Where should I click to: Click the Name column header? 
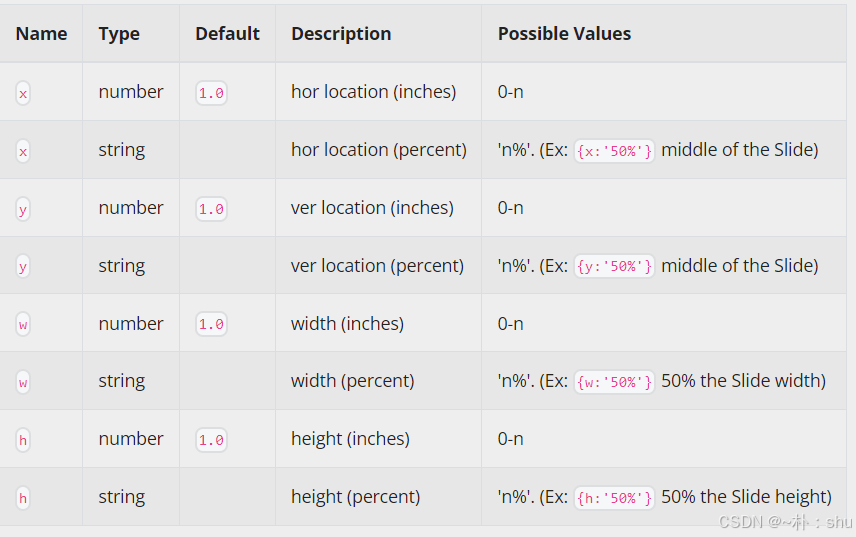tap(41, 34)
